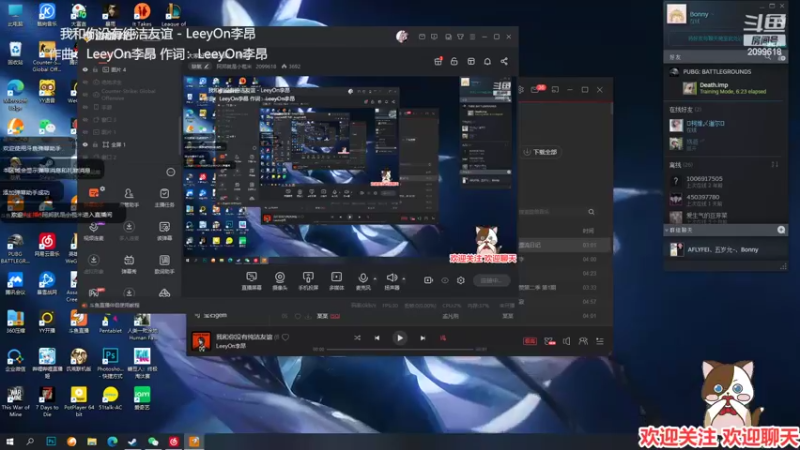Screen dimensions: 800x450
Task: Collapse the 离线 friends section in Steam
Action: (x=681, y=165)
